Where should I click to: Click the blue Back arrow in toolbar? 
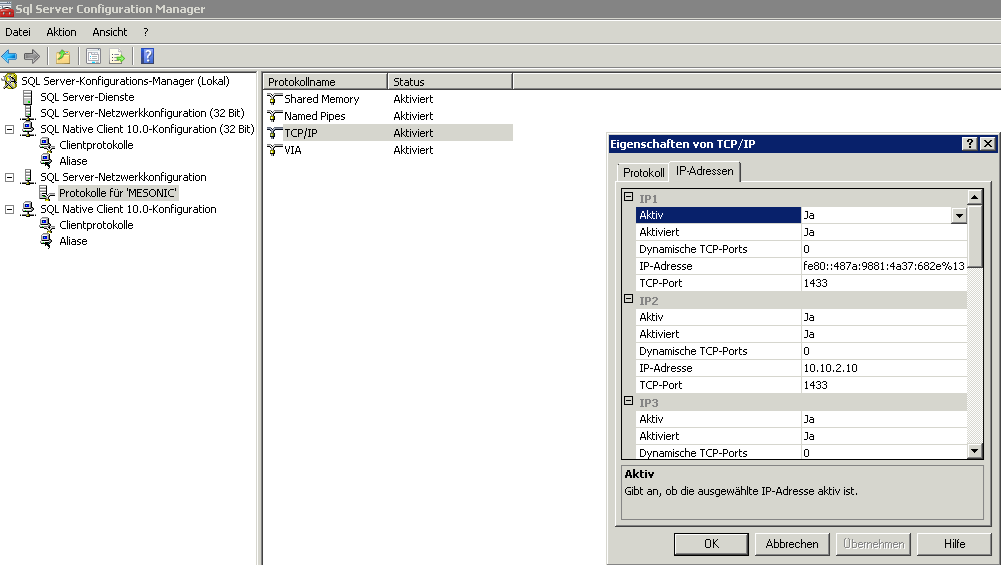10,56
